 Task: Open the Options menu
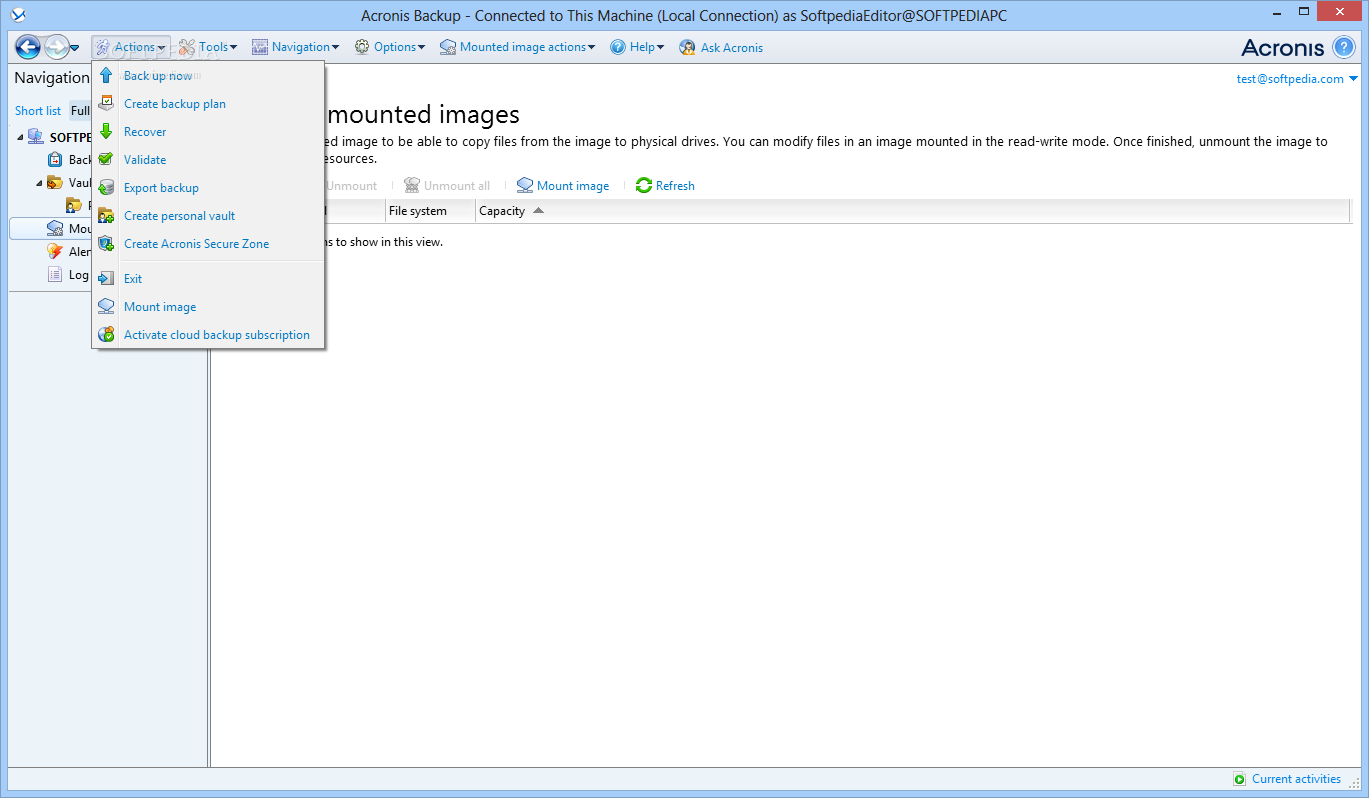pyautogui.click(x=390, y=47)
